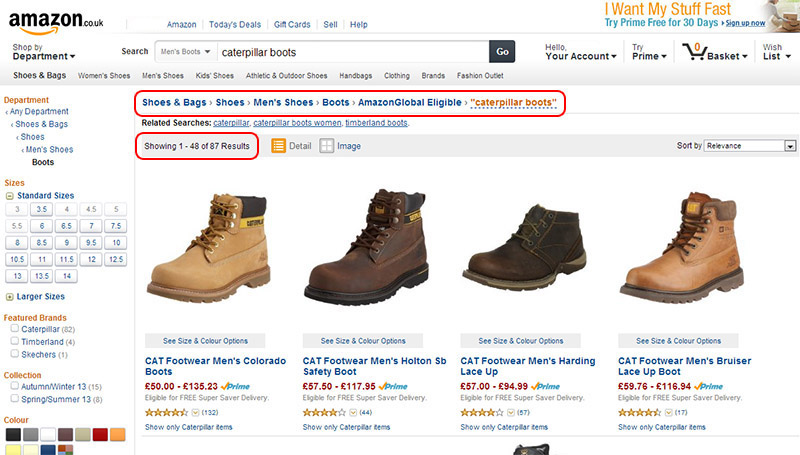Open the shopping Basket cart icon
Screen dimensions: 800x455
point(692,50)
